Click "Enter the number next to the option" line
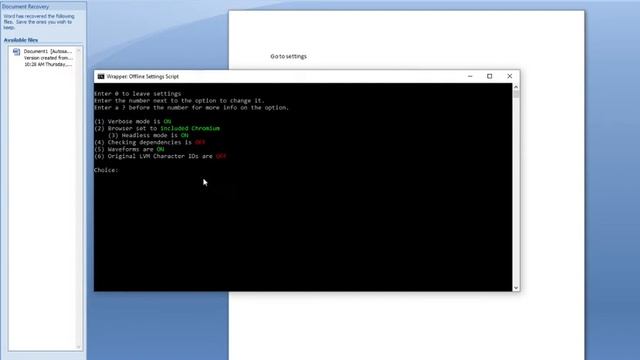This screenshot has height=360, width=640. pyautogui.click(x=179, y=100)
